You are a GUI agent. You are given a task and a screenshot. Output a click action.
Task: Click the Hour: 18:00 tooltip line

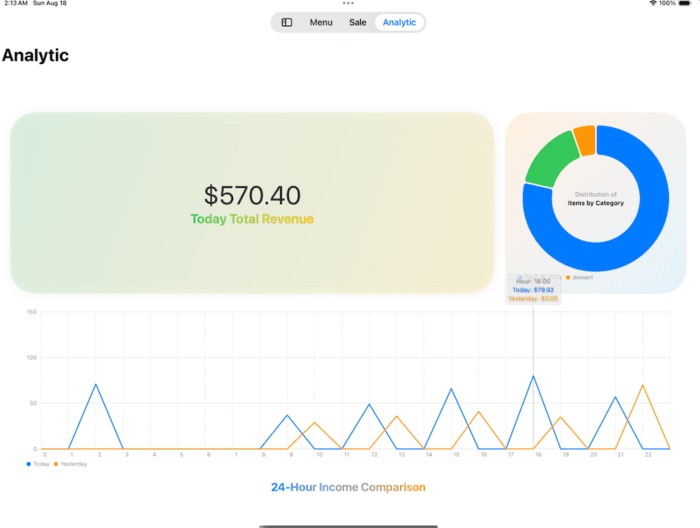click(x=533, y=281)
